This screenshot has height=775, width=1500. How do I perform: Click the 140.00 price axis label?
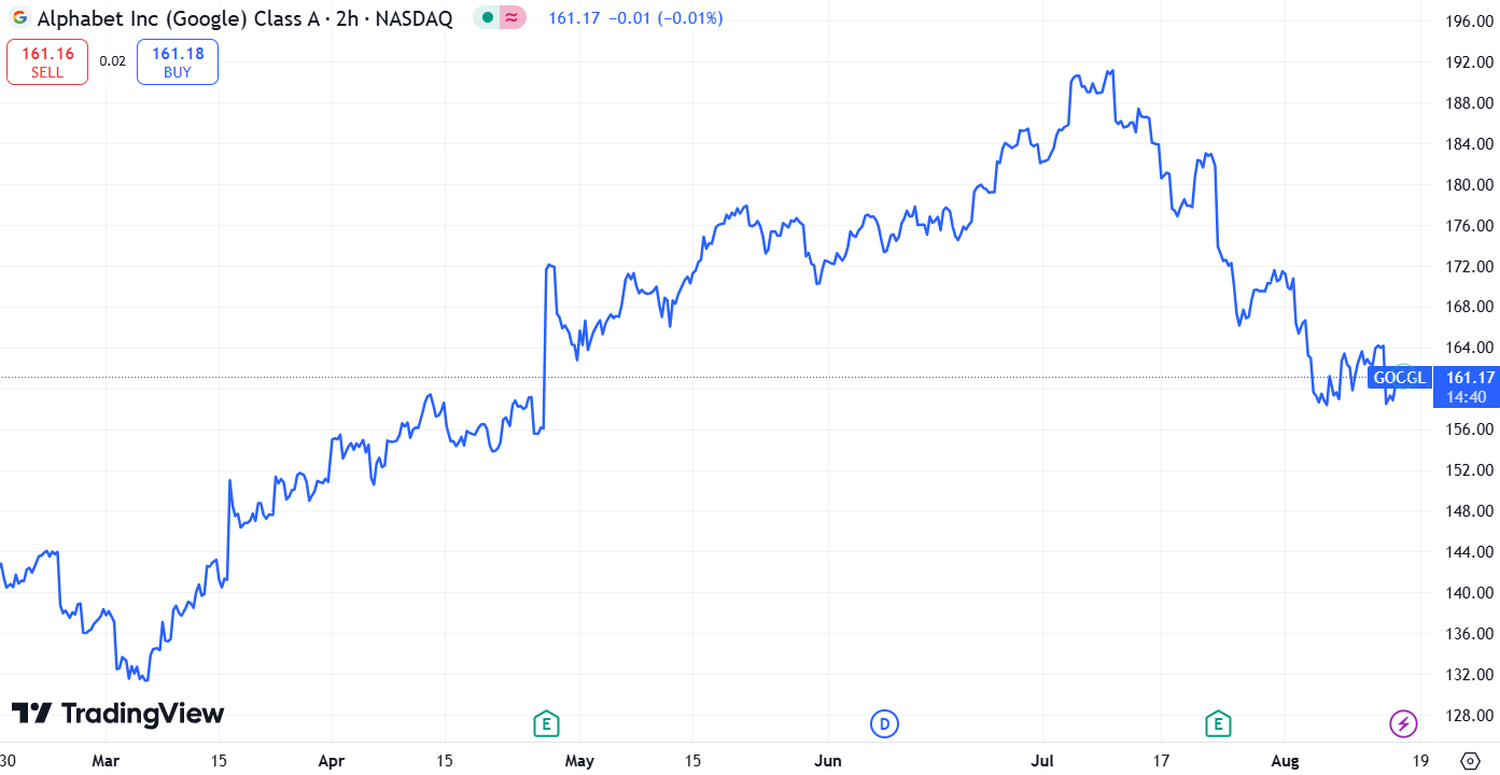click(1469, 593)
